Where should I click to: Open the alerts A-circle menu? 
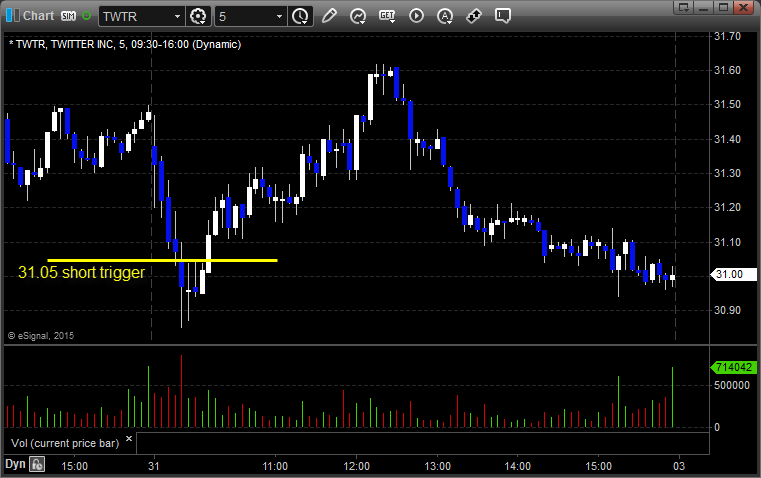tap(445, 16)
